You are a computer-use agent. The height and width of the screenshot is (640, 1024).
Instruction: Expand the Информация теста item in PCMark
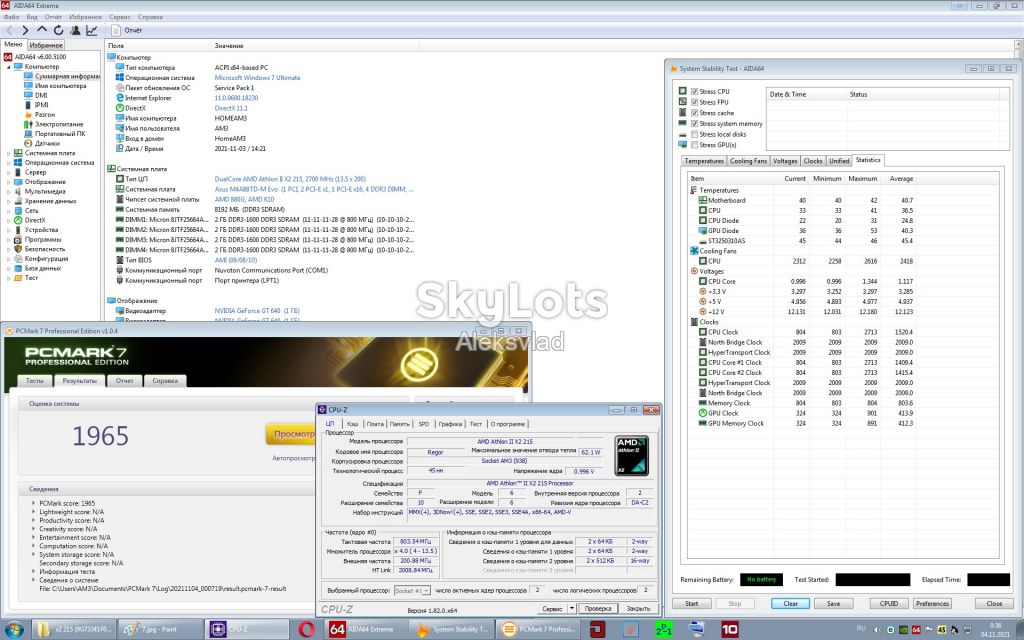tap(65, 571)
